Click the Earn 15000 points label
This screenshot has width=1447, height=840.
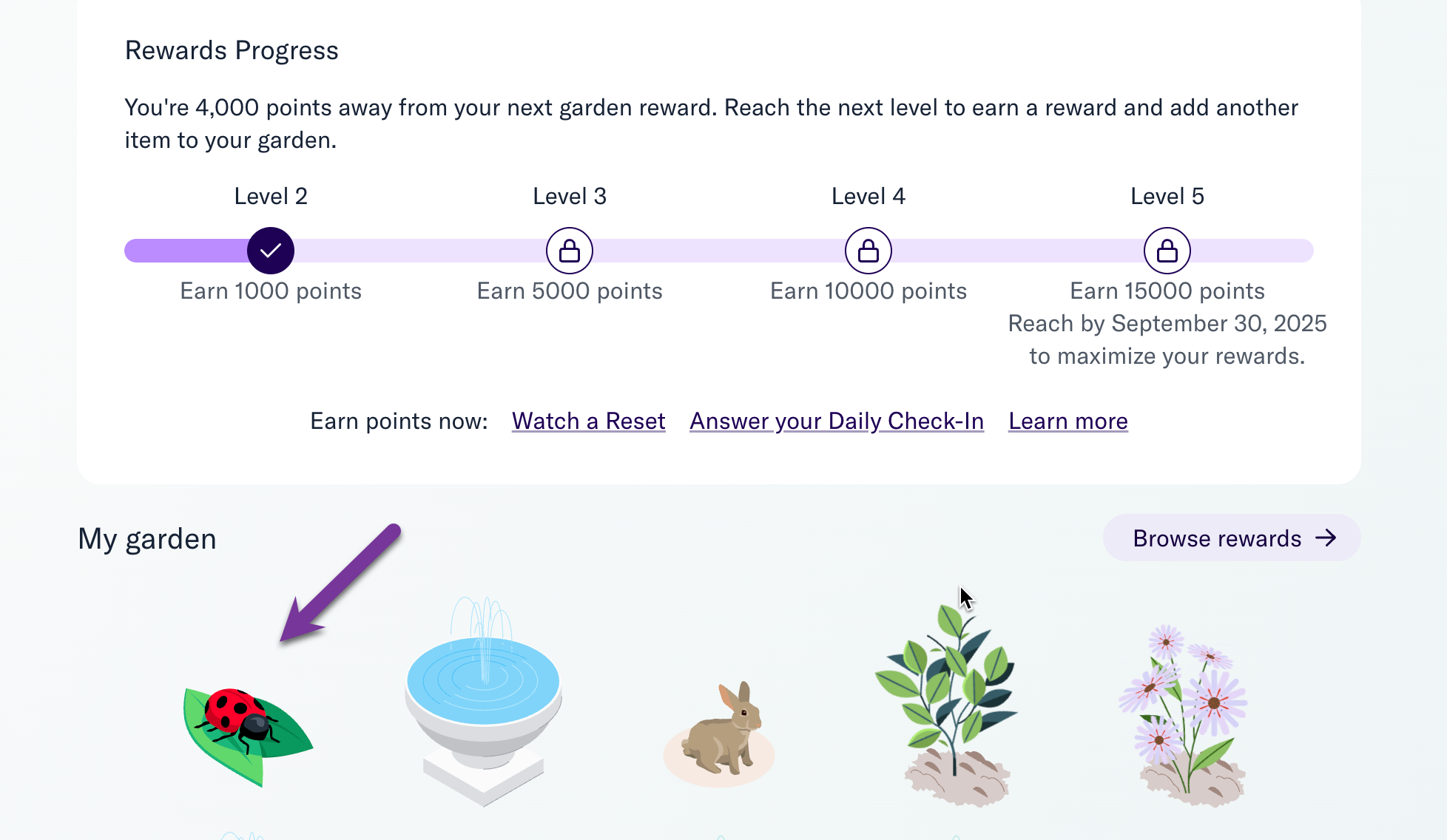click(1167, 291)
